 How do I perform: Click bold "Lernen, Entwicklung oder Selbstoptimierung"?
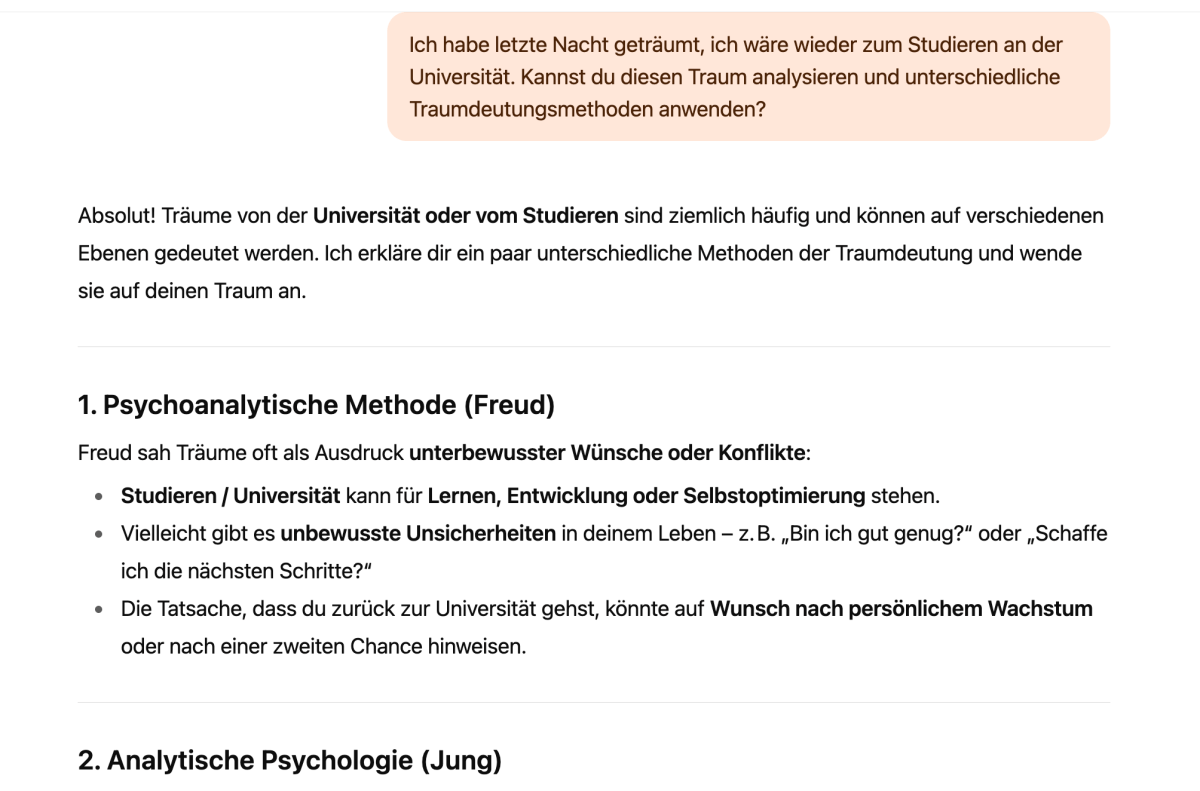point(646,495)
